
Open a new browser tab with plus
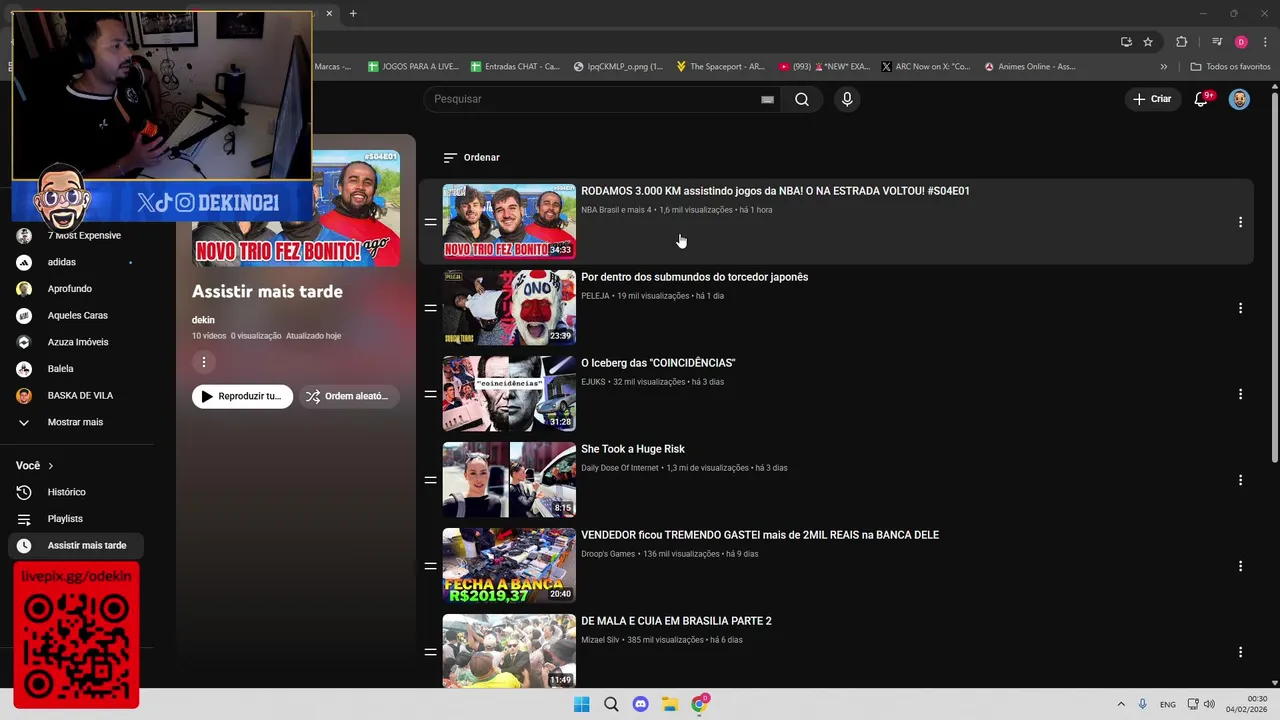(353, 13)
